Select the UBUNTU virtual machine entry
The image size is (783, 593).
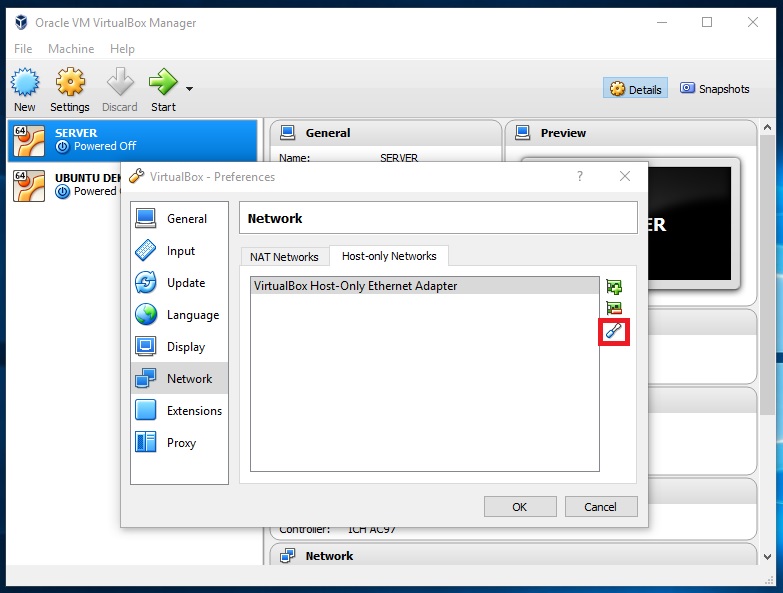(x=64, y=186)
